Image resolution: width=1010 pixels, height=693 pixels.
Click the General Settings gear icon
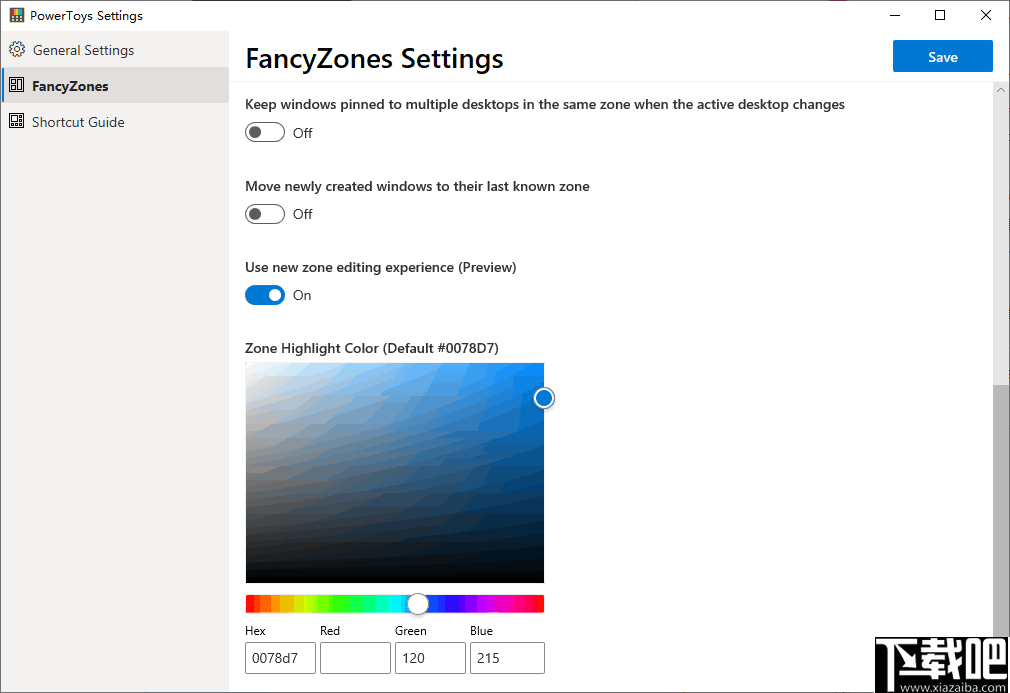tap(16, 50)
